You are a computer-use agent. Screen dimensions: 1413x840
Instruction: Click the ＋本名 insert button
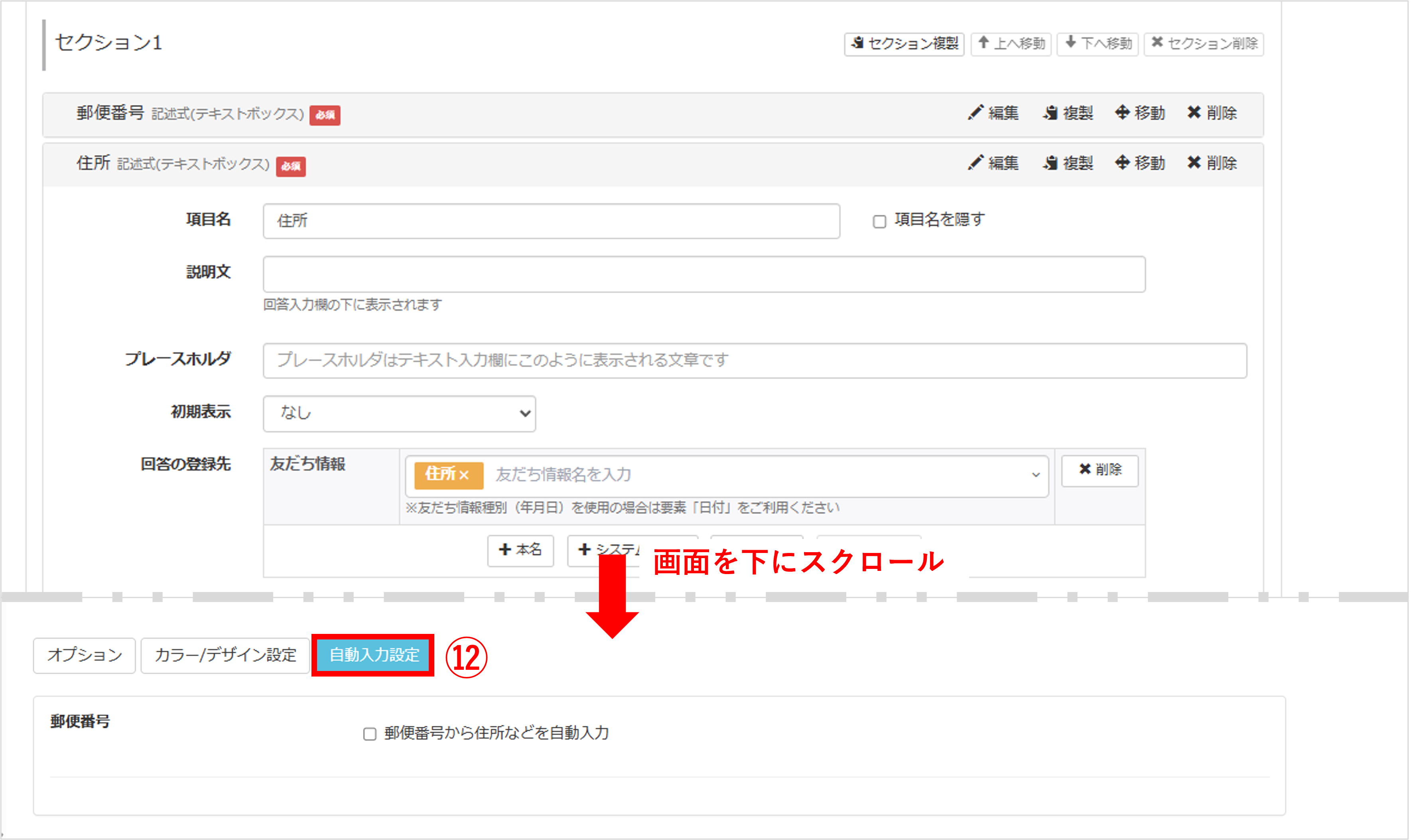[x=520, y=550]
